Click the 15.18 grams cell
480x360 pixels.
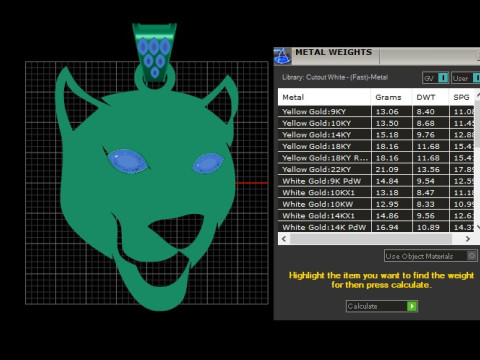391,135
